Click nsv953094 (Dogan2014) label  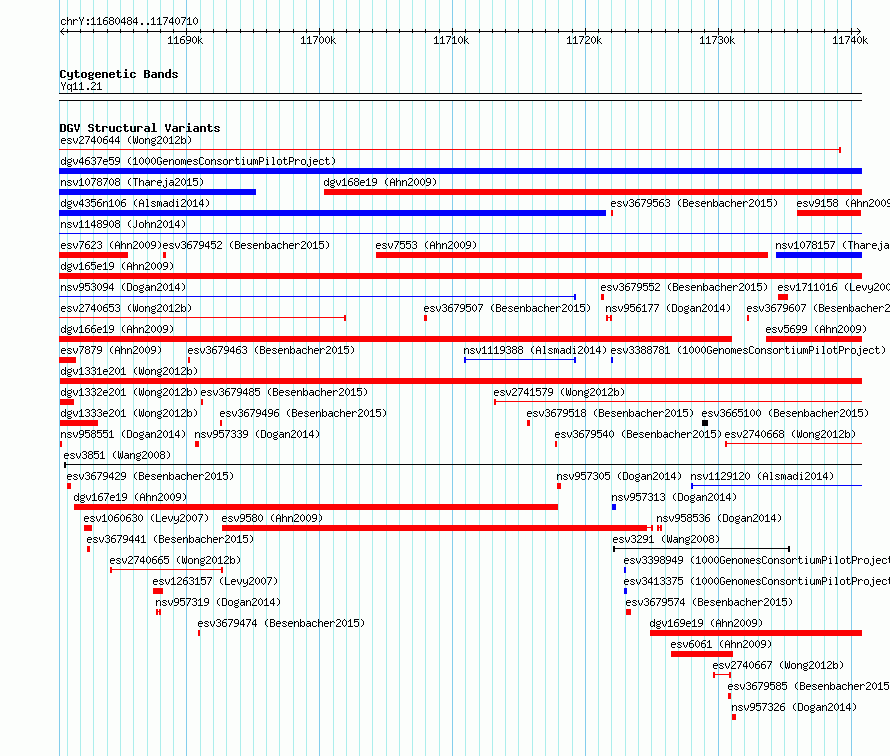(x=123, y=287)
